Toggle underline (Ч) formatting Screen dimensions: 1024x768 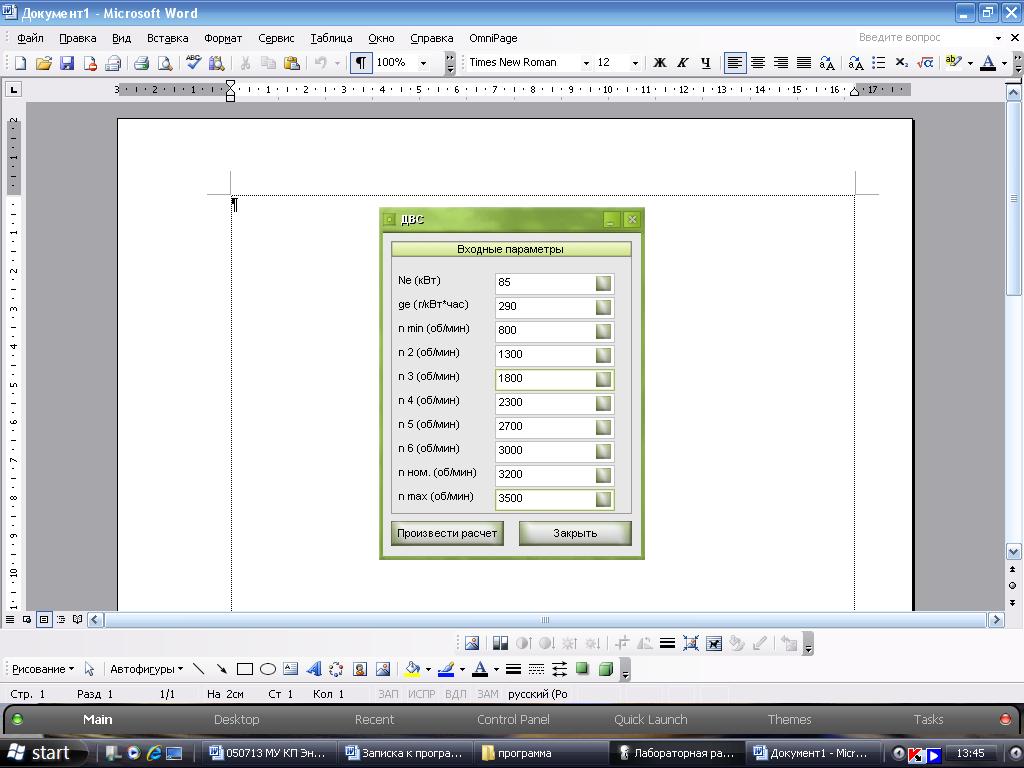coord(705,63)
